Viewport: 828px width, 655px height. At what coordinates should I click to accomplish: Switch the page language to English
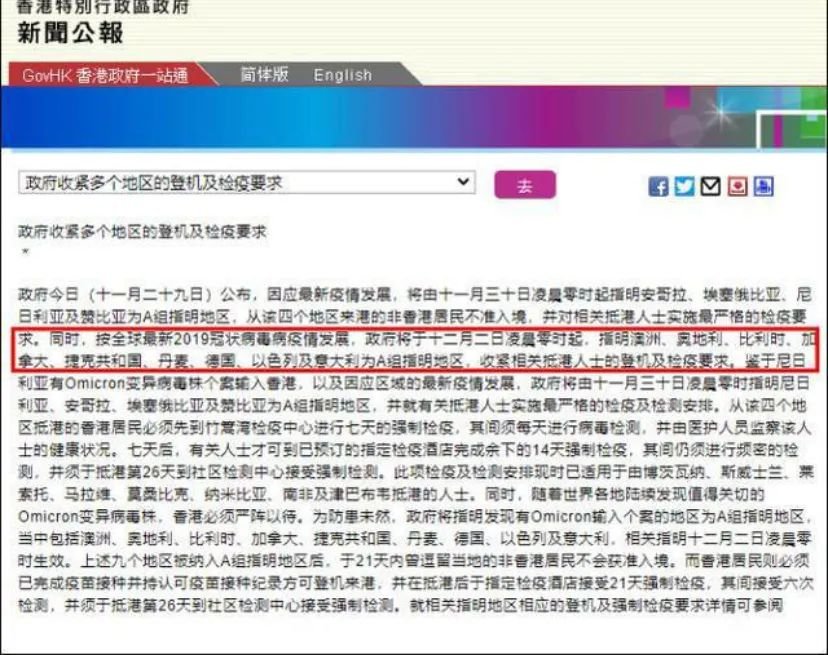point(343,75)
